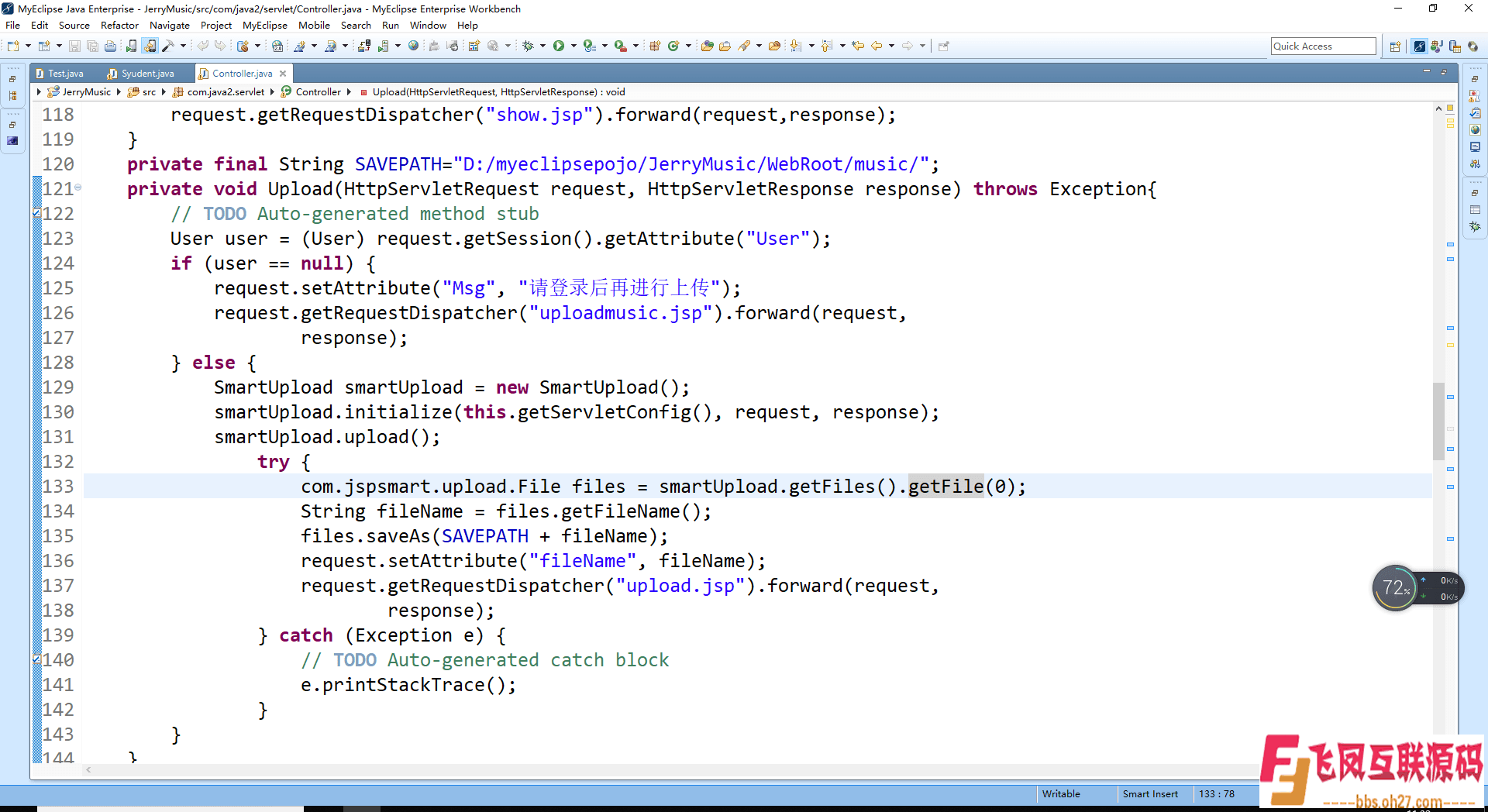Open the dropdown beside the hammer icon
This screenshot has width=1488, height=812.
(183, 46)
